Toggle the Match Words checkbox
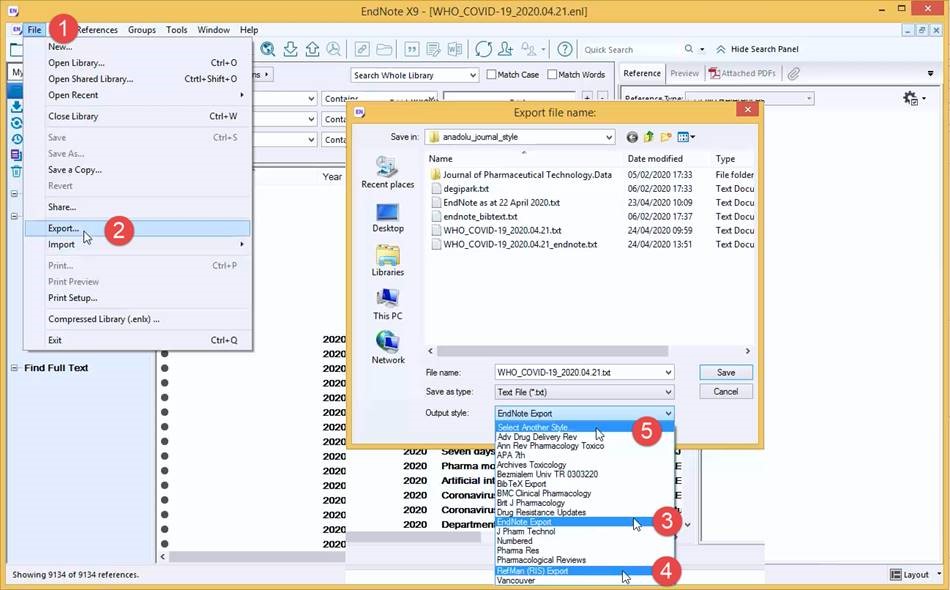This screenshot has width=950, height=590. [552, 75]
